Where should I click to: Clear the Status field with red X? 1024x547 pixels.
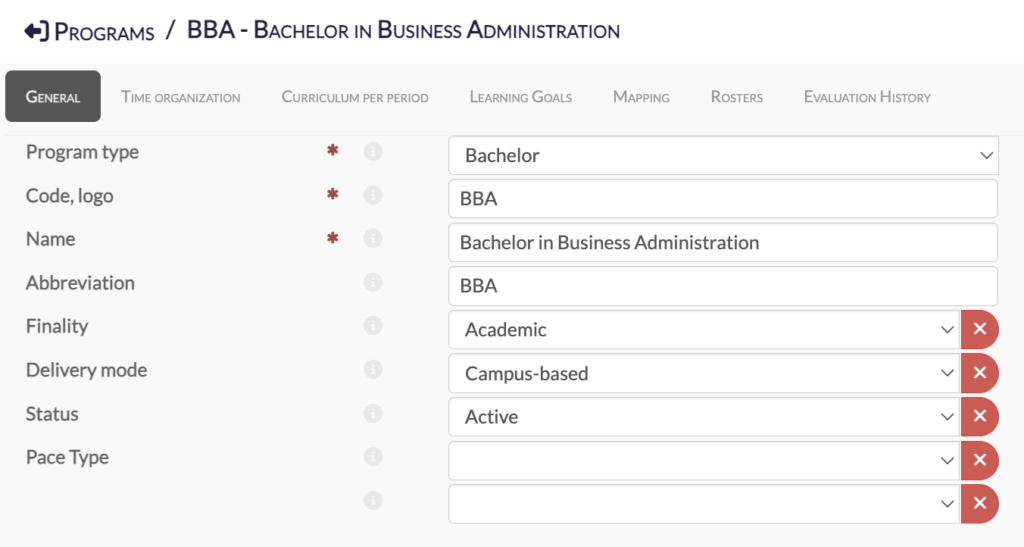[x=980, y=416]
